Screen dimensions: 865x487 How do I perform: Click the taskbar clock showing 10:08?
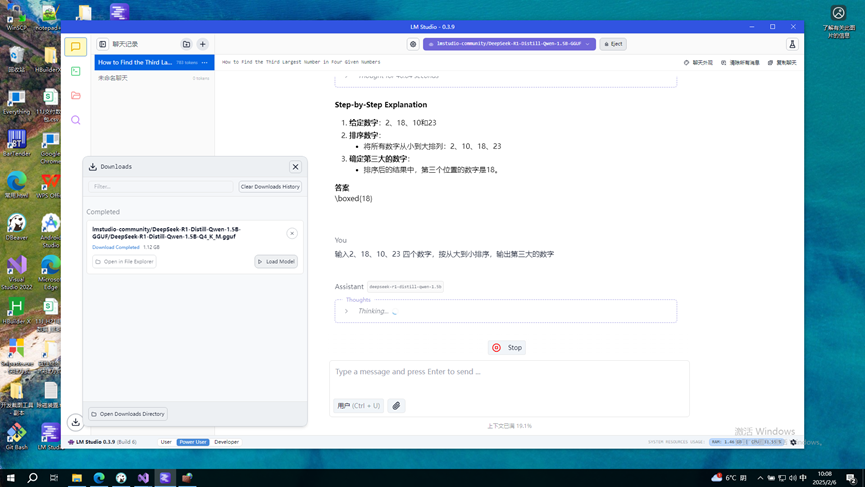[824, 478]
